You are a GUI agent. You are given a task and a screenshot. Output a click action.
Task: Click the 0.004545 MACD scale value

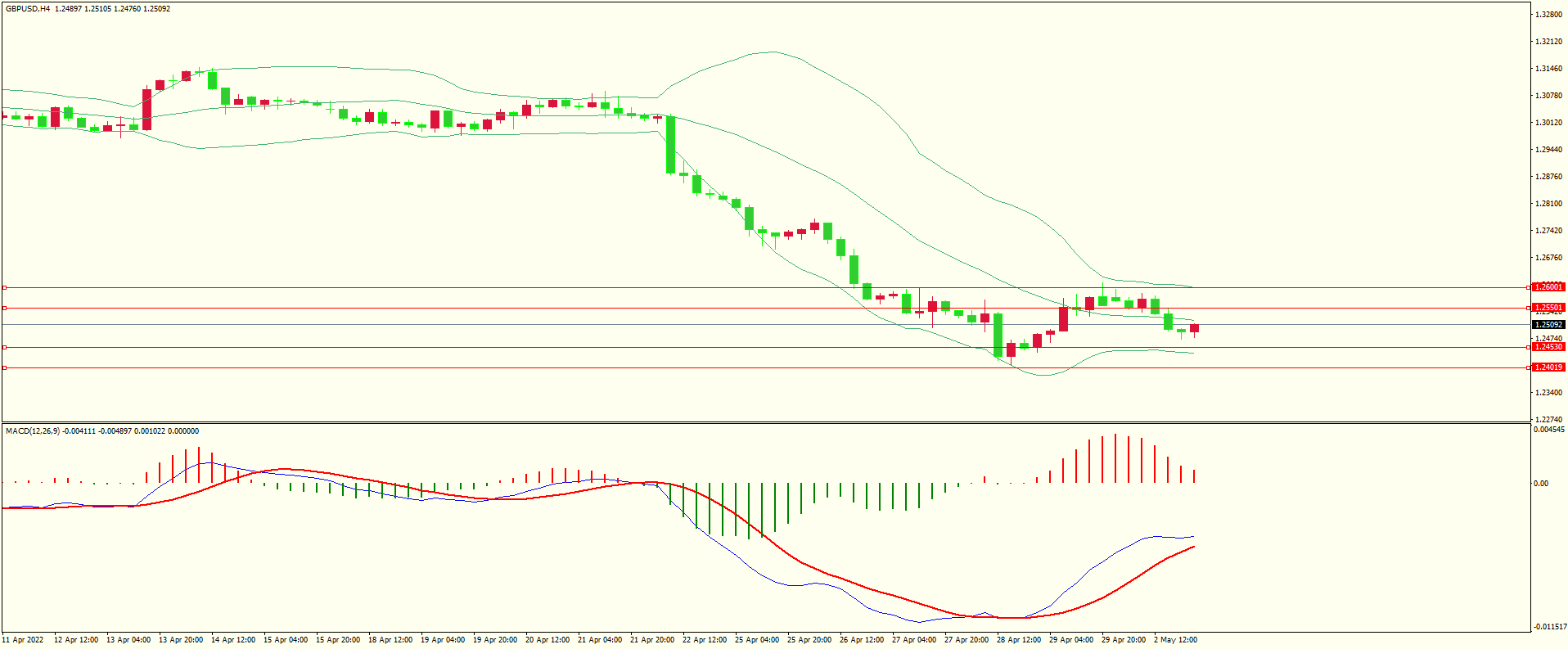coord(1550,430)
